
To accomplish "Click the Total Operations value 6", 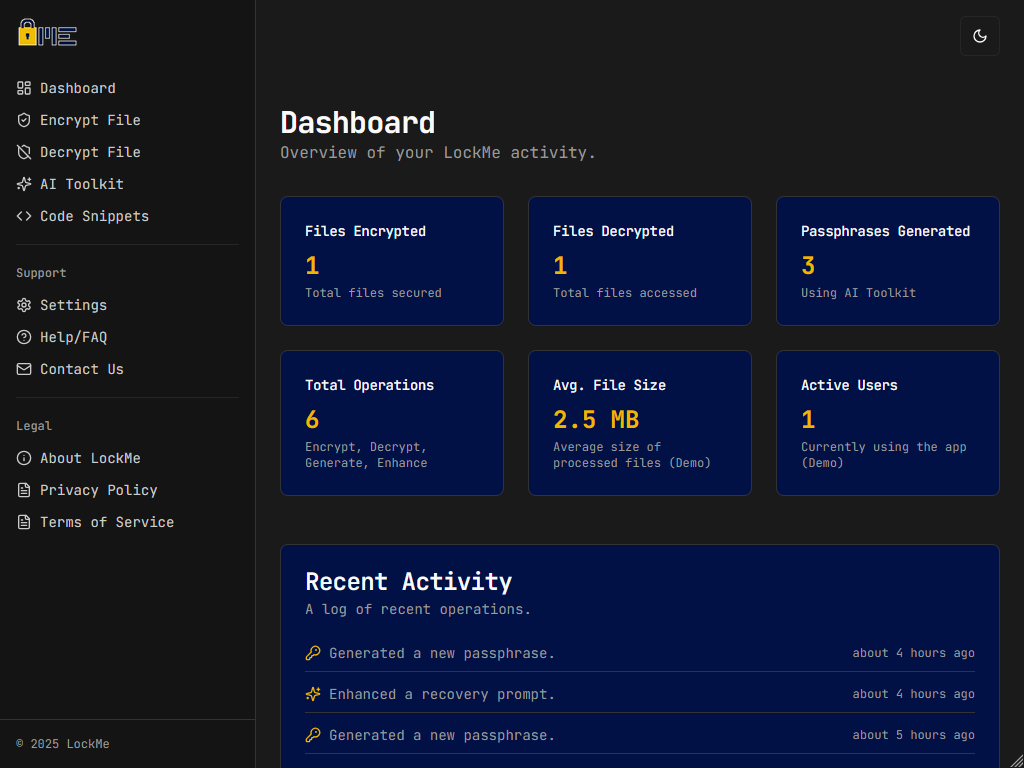I will tap(312, 419).
